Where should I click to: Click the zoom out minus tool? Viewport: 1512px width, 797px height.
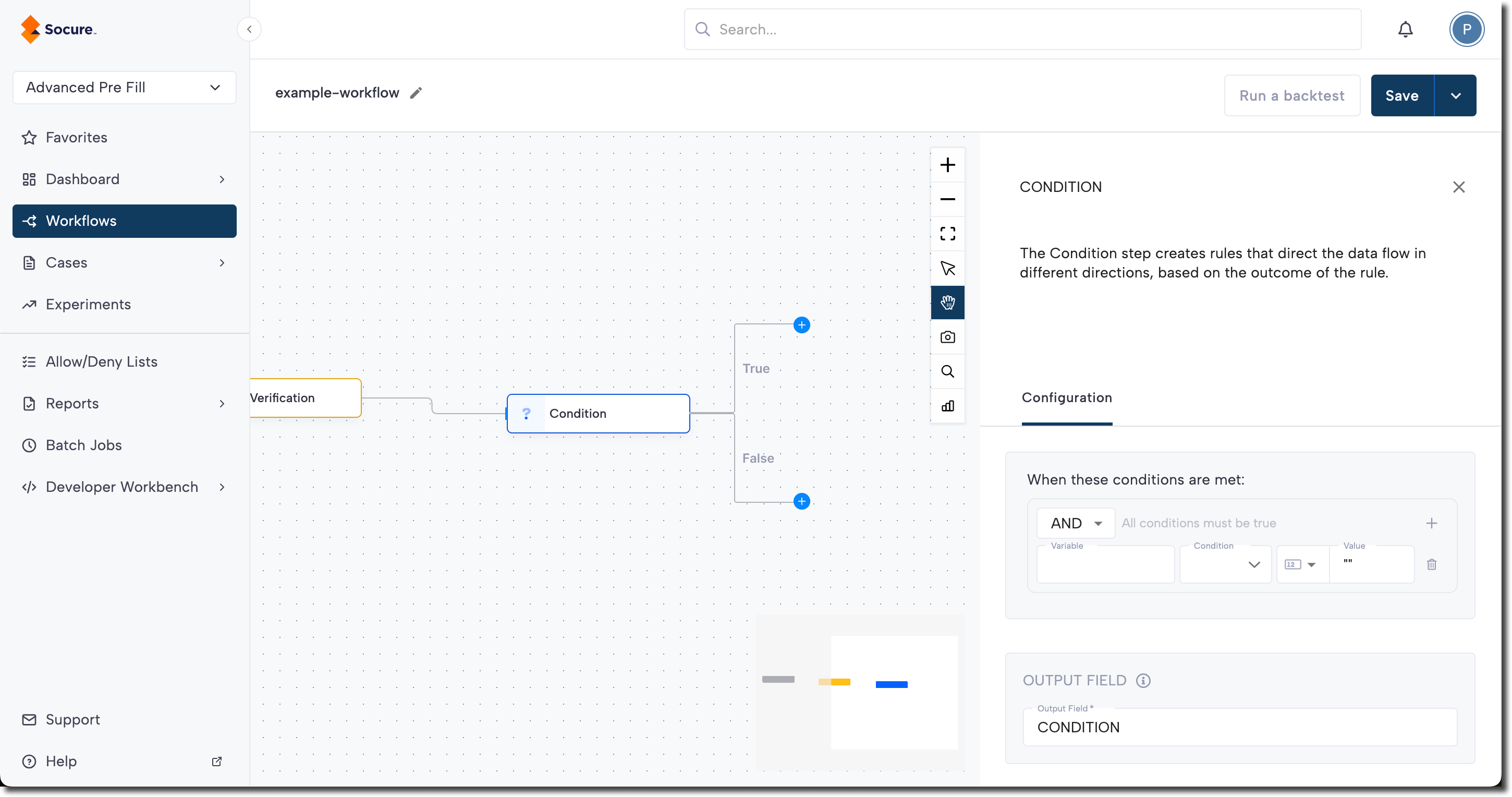947,200
